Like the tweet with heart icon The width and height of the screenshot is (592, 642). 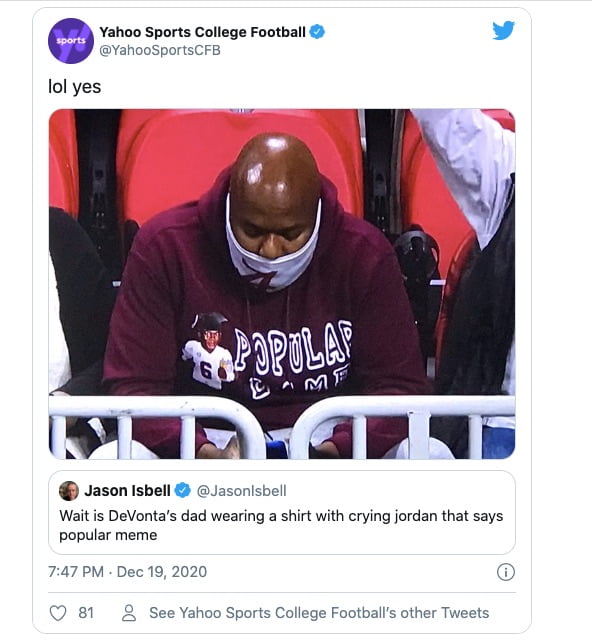point(58,613)
